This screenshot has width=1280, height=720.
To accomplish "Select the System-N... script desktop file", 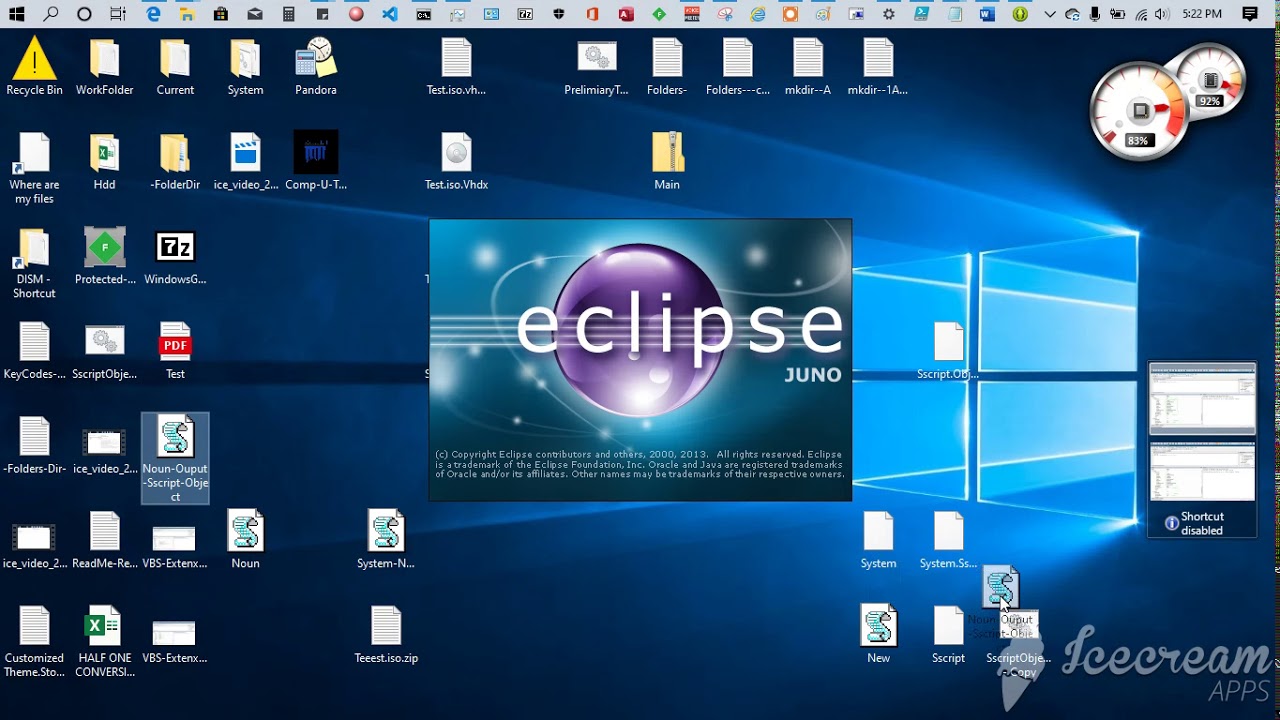I will (386, 540).
